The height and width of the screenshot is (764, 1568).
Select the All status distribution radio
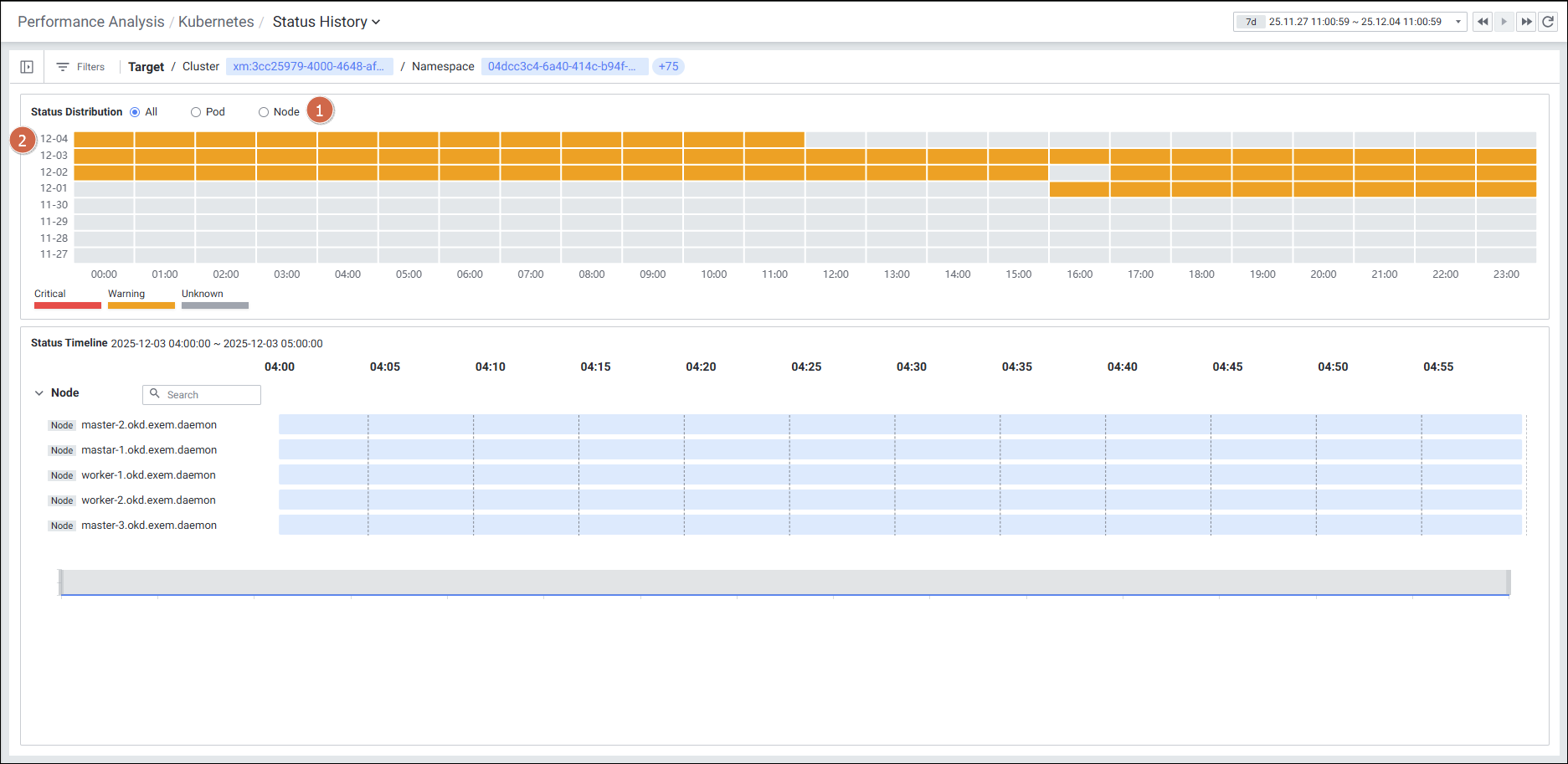point(135,112)
